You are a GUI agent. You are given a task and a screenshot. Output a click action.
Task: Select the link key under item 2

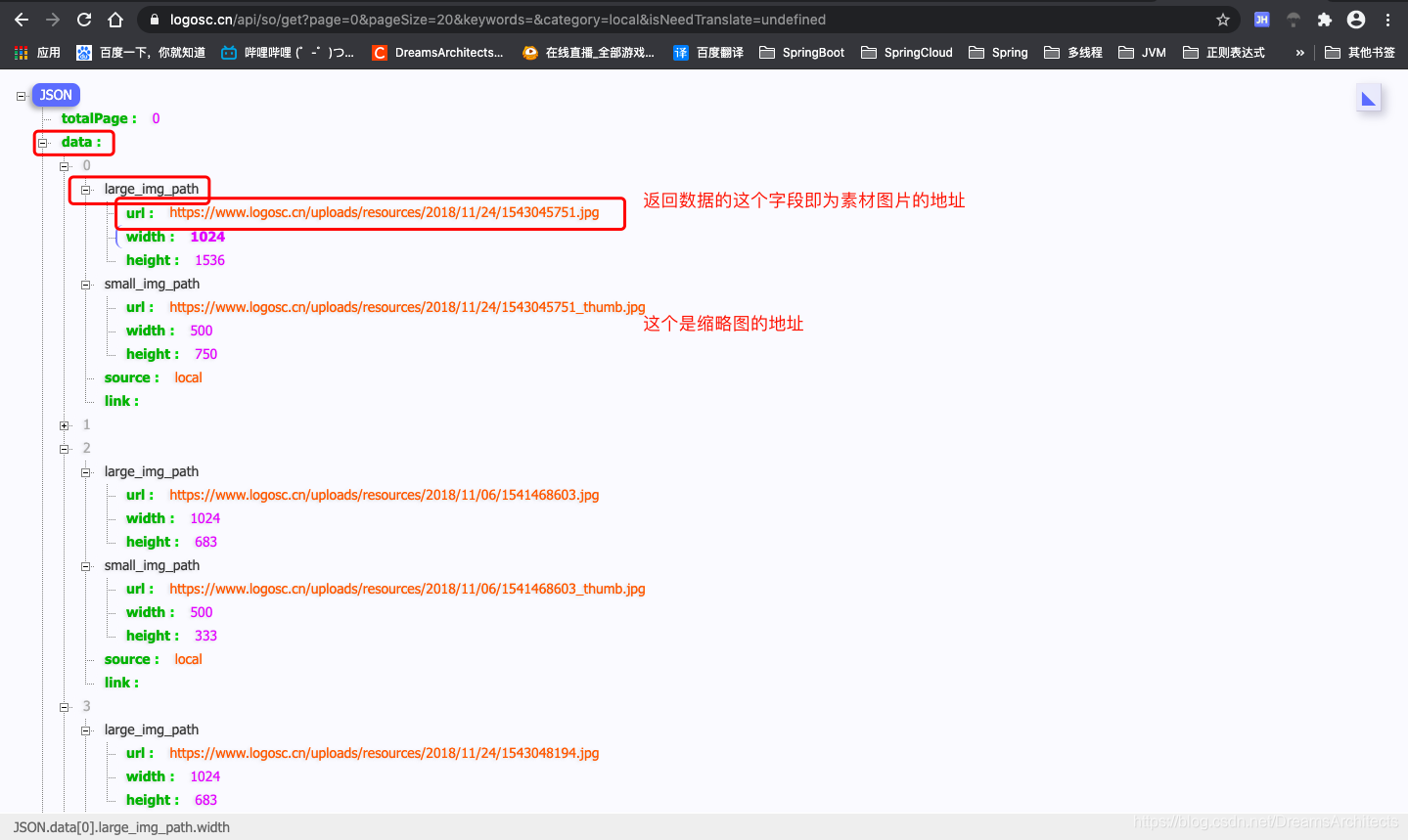pos(121,683)
